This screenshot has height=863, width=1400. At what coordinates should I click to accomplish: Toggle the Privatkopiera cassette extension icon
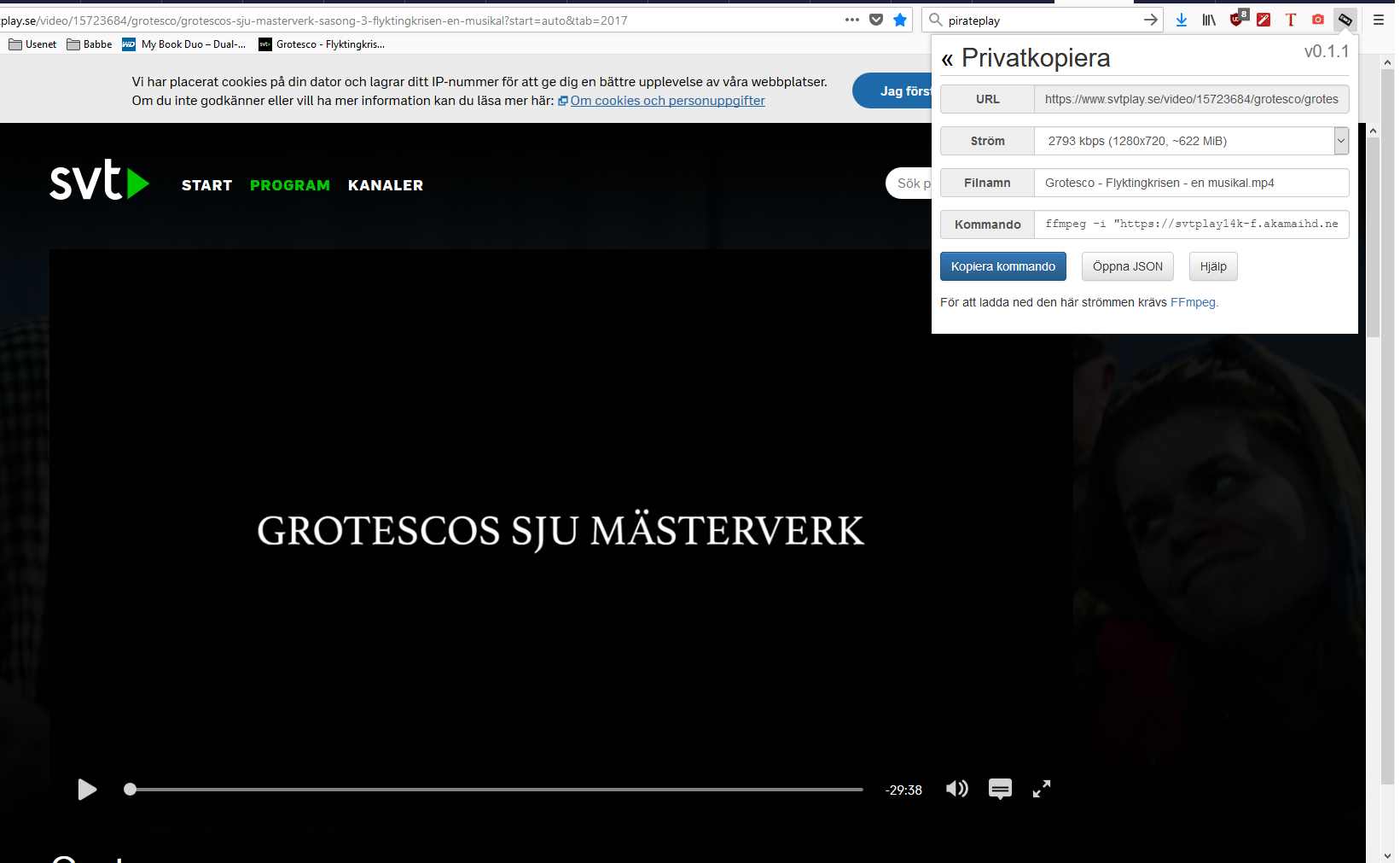pyautogui.click(x=1345, y=20)
